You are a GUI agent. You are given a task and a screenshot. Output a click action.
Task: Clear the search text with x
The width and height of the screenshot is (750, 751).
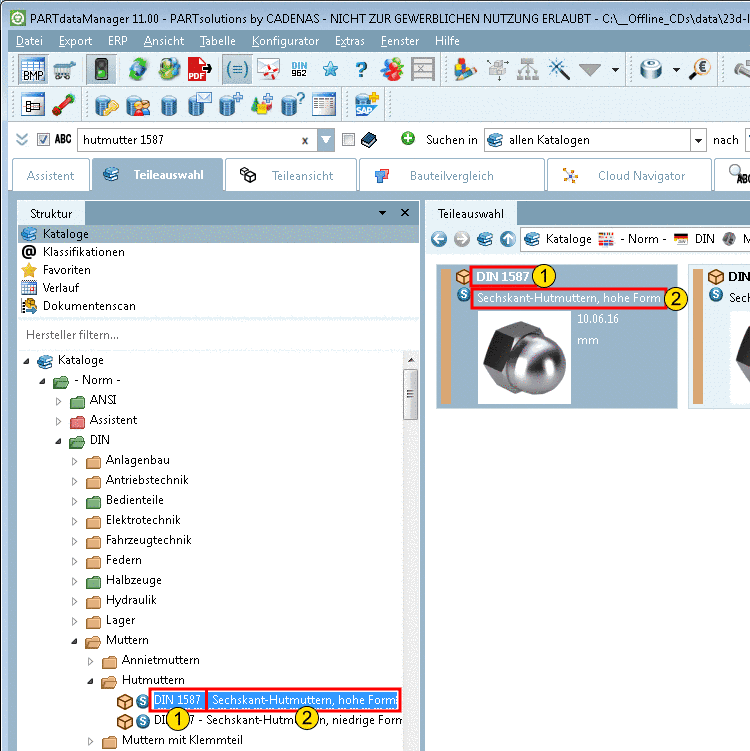pyautogui.click(x=305, y=141)
